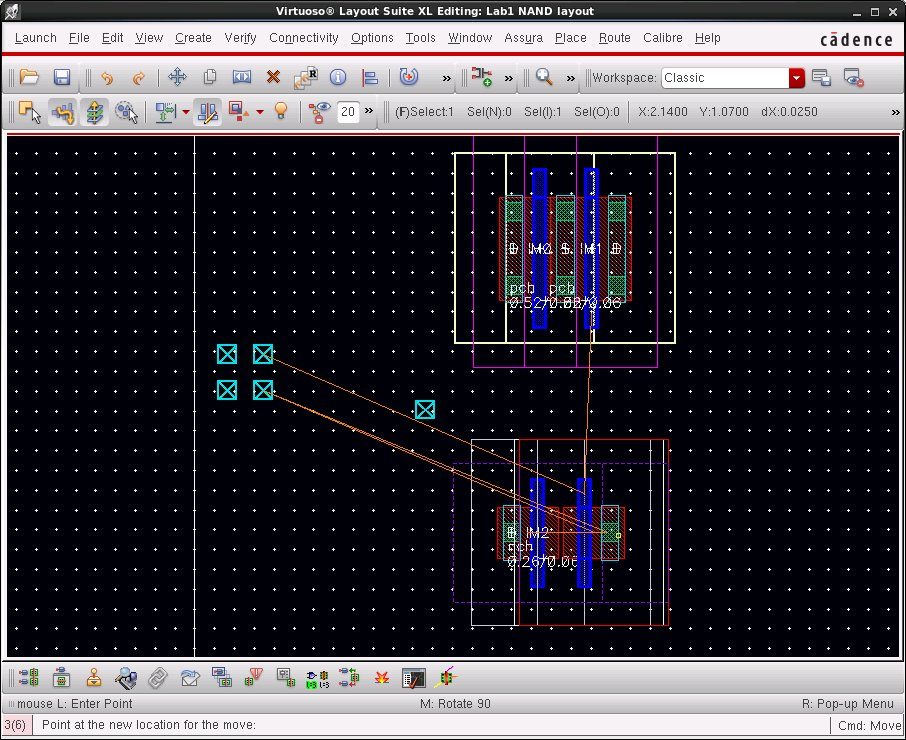Screen dimensions: 906x740
Task: Toggle the layer stack arrows icon
Action: tap(94, 111)
